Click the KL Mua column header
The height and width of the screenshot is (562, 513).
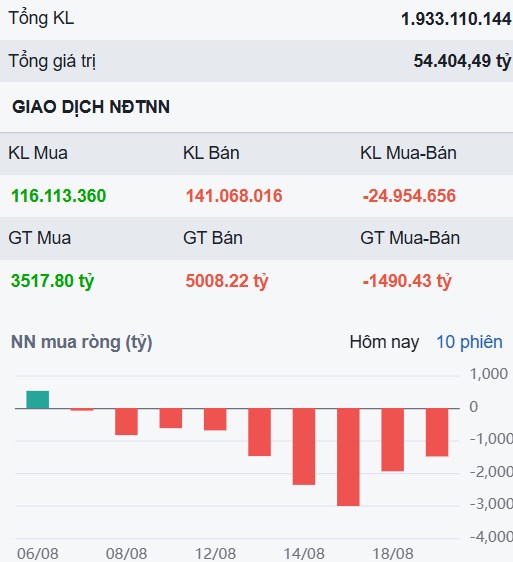(x=38, y=153)
